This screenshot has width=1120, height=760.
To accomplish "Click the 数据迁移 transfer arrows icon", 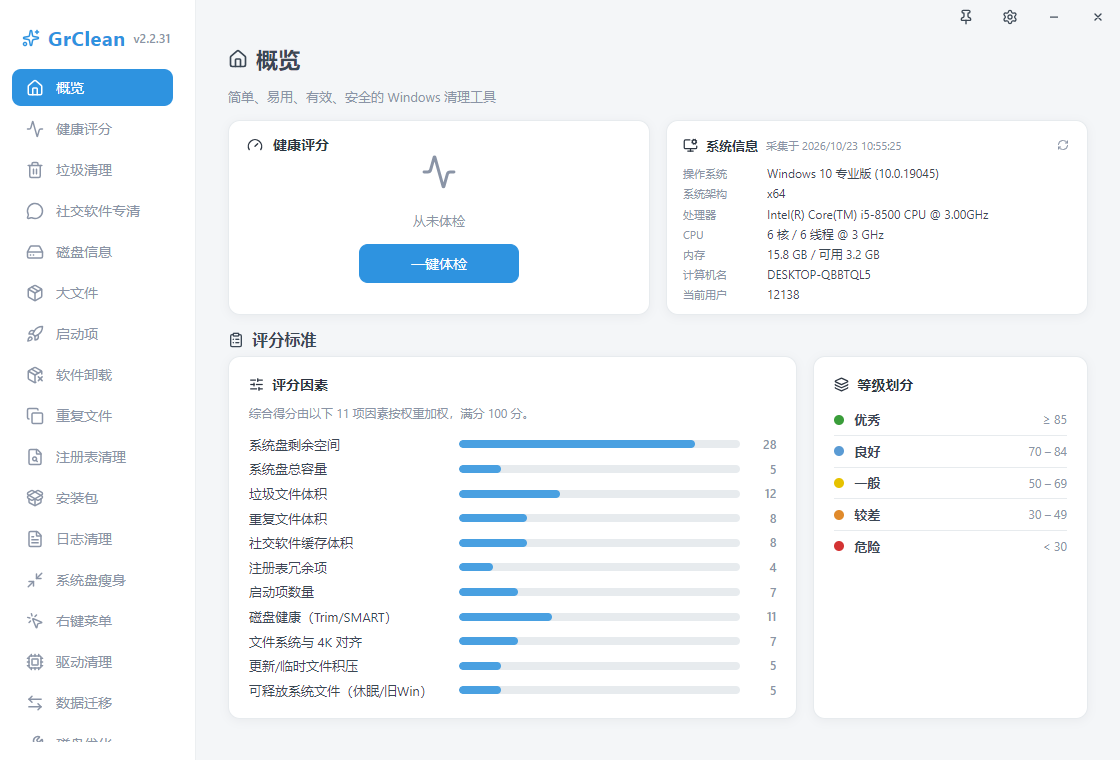I will pyautogui.click(x=35, y=703).
